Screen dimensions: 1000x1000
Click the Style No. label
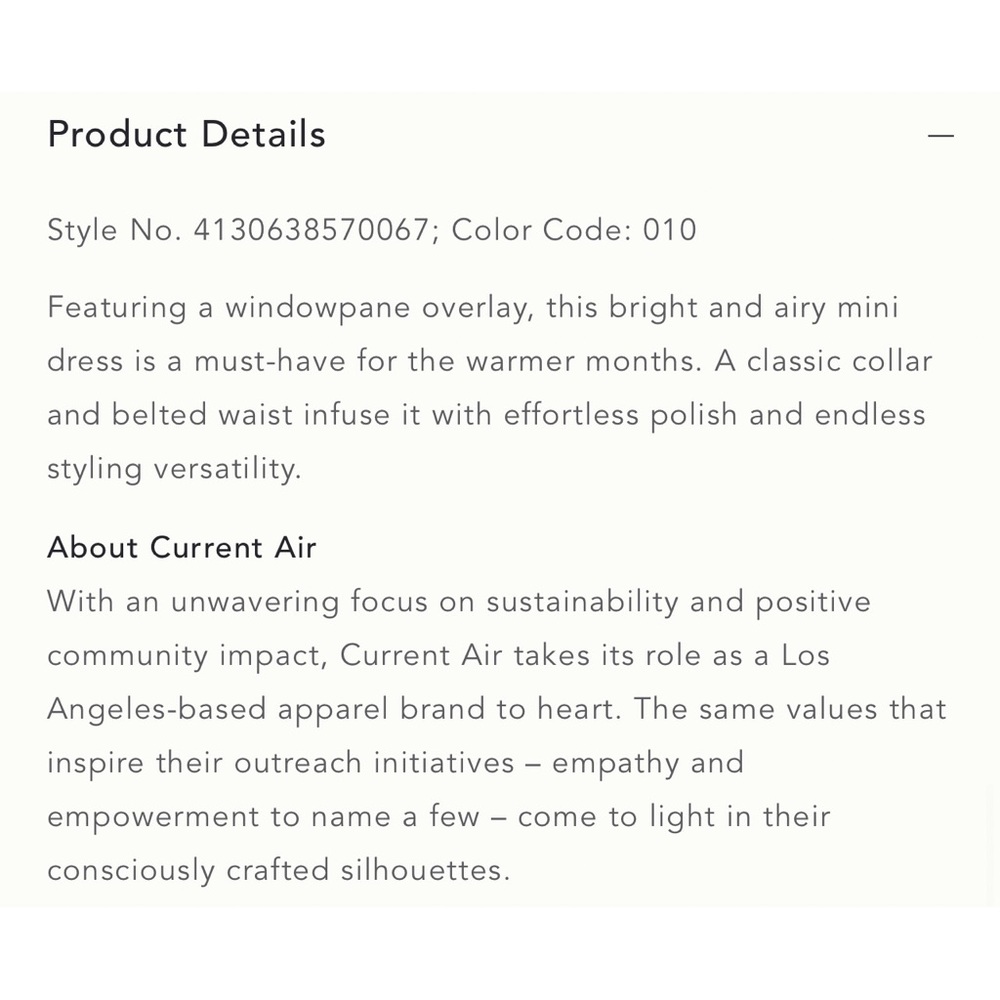click(115, 230)
